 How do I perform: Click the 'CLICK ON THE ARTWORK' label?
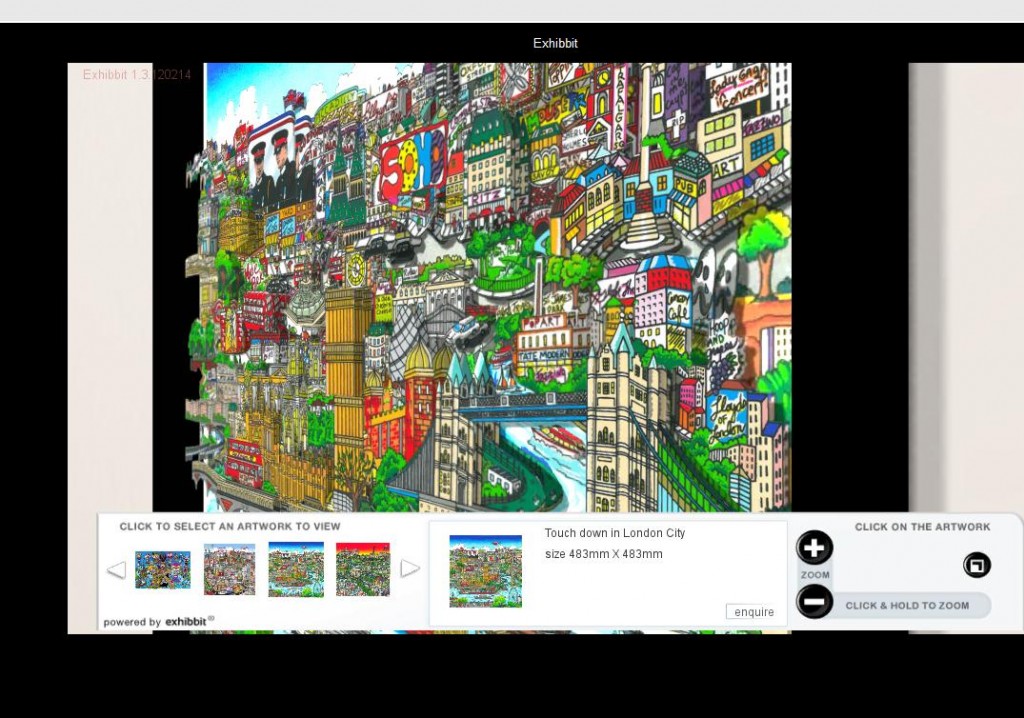[922, 527]
